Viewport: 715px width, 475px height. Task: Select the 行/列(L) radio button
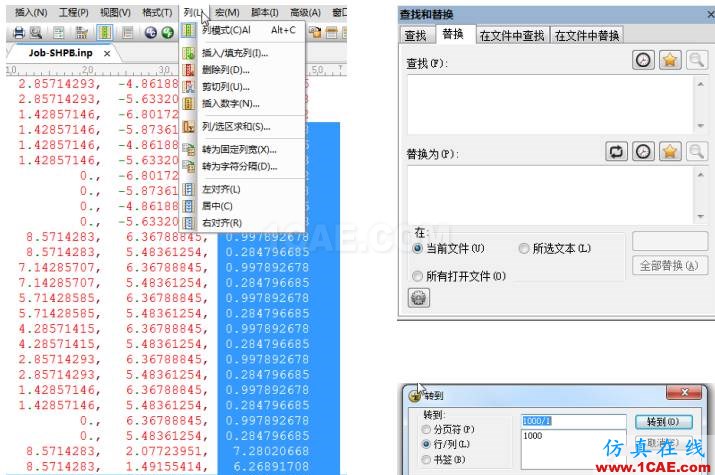[426, 444]
